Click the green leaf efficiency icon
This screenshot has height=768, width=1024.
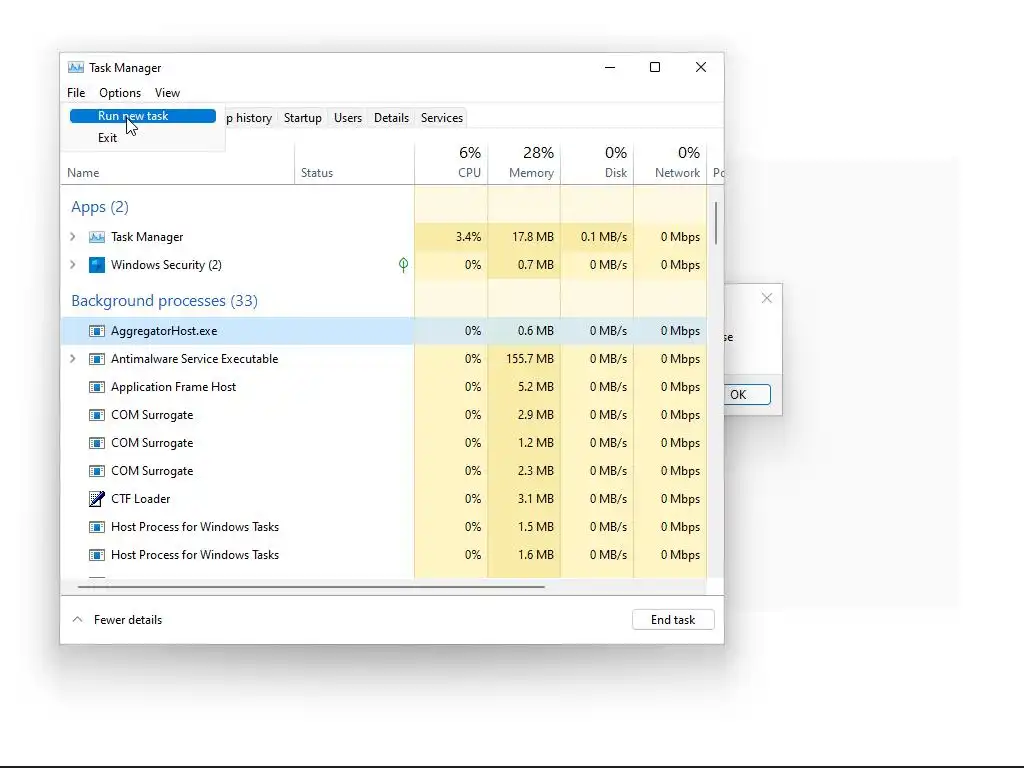click(404, 264)
